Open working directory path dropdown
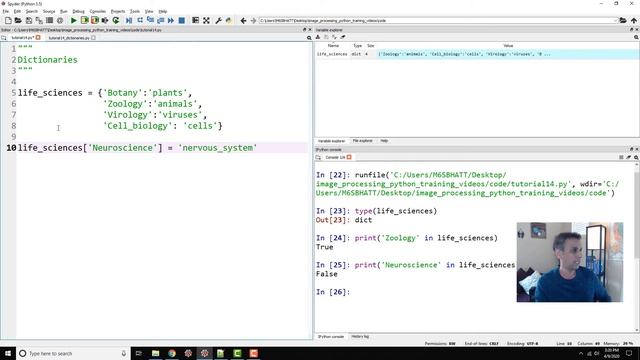Viewport: 640px width, 360px height. click(x=615, y=20)
